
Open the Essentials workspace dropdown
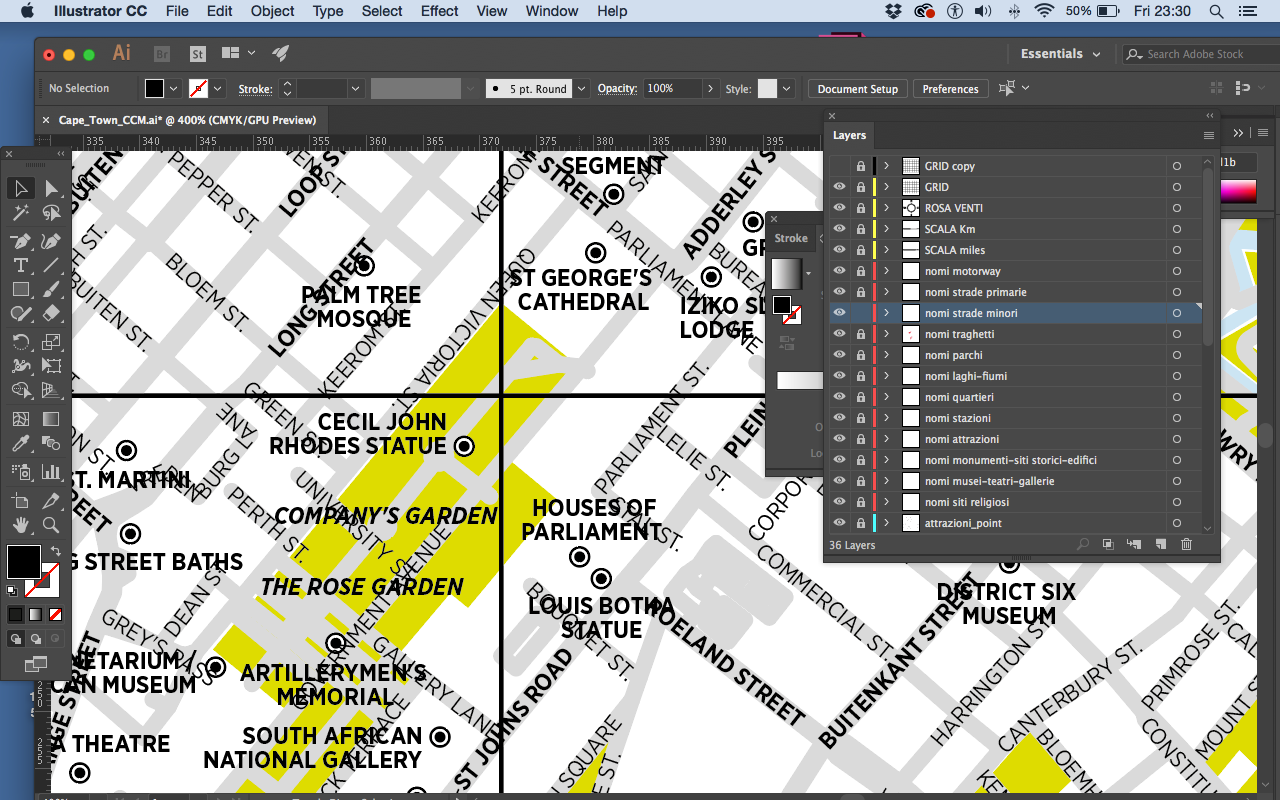tap(1060, 54)
